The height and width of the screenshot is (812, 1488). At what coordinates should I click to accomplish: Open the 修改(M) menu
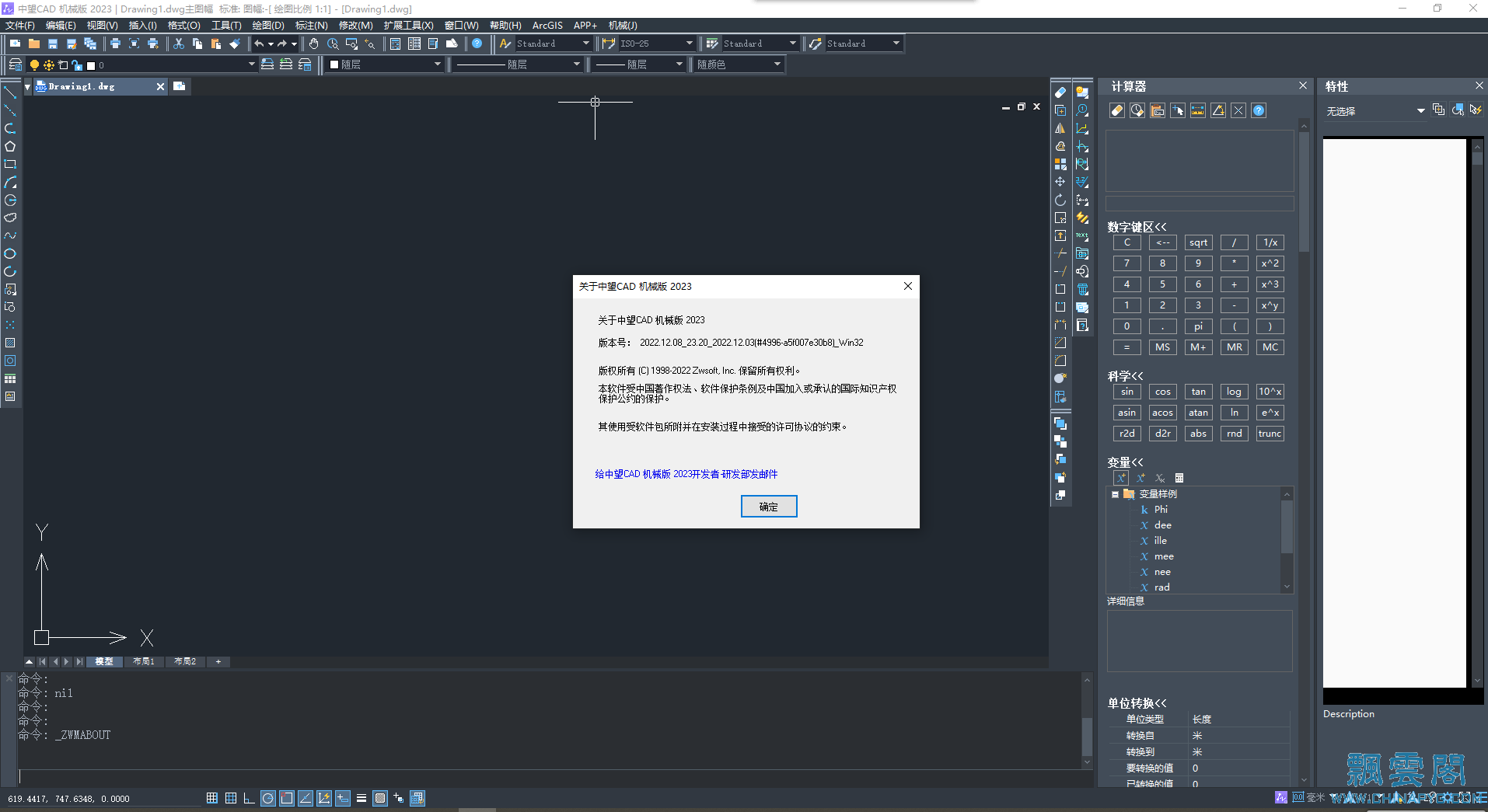click(355, 26)
